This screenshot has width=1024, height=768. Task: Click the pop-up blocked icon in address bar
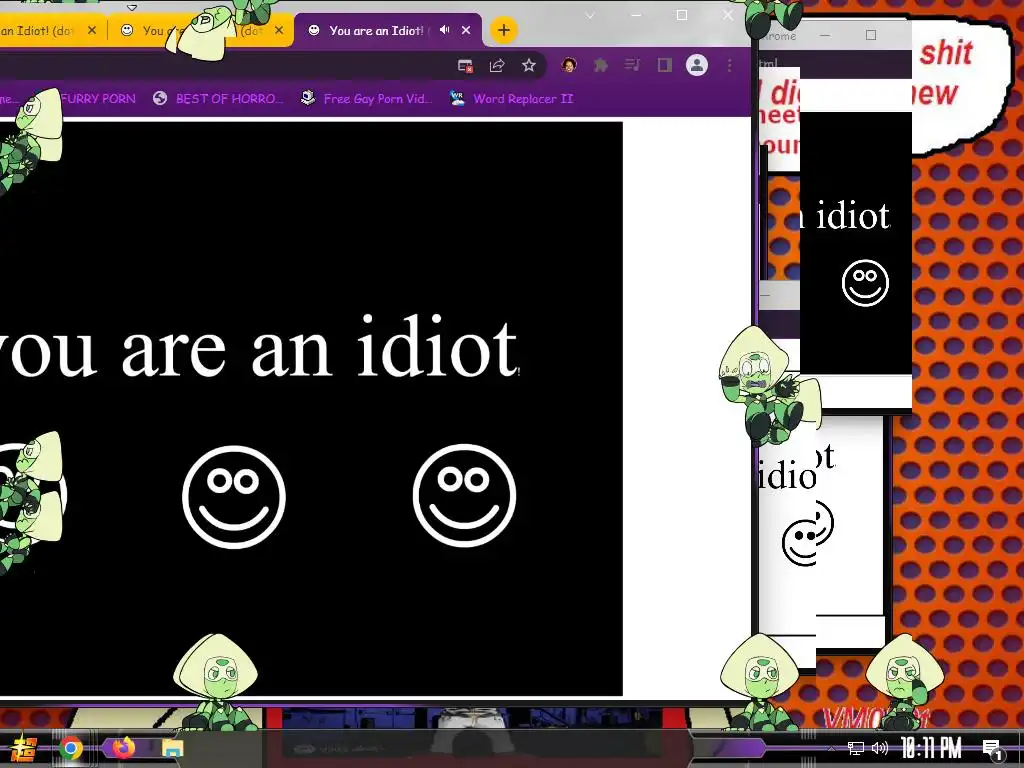[465, 65]
